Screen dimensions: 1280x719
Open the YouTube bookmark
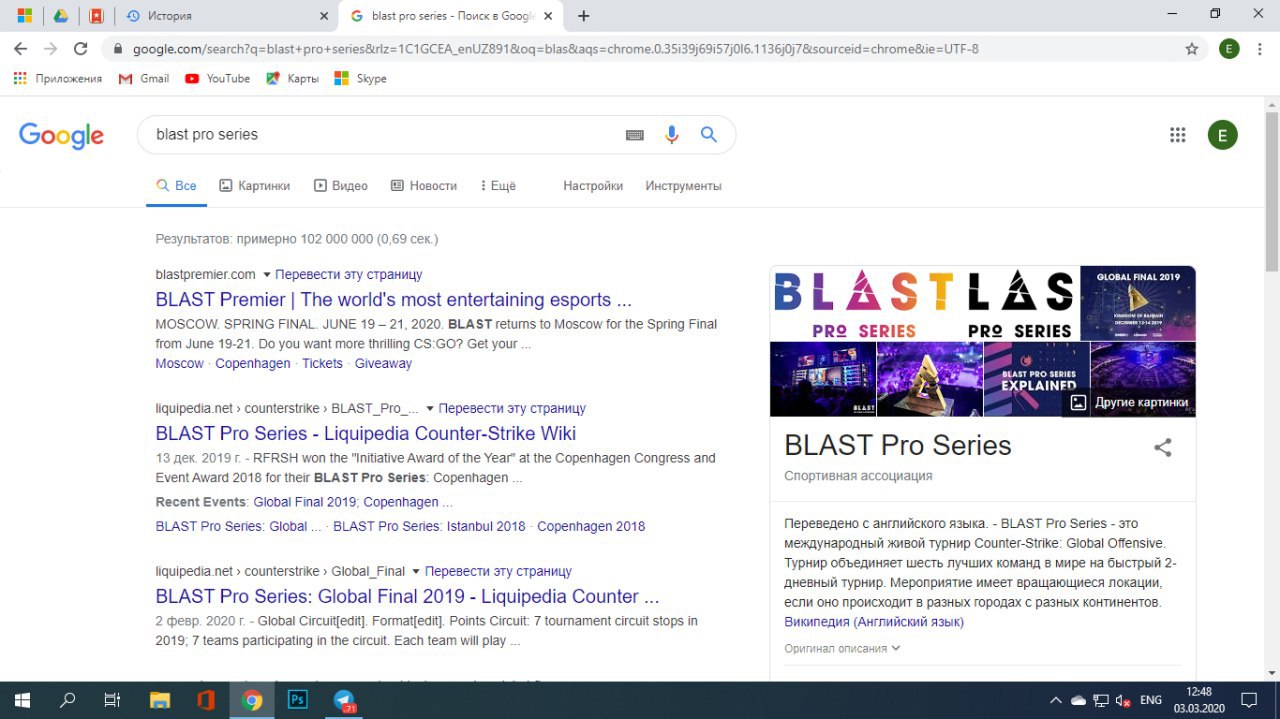tap(217, 78)
